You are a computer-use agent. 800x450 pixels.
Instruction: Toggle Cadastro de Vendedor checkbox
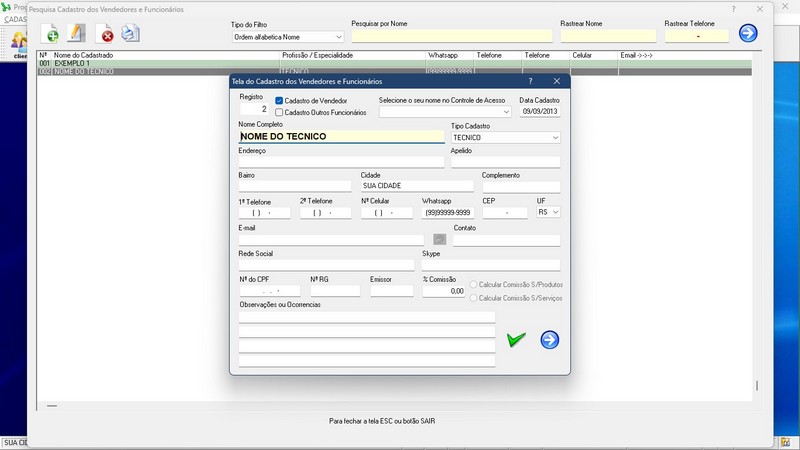pos(279,101)
